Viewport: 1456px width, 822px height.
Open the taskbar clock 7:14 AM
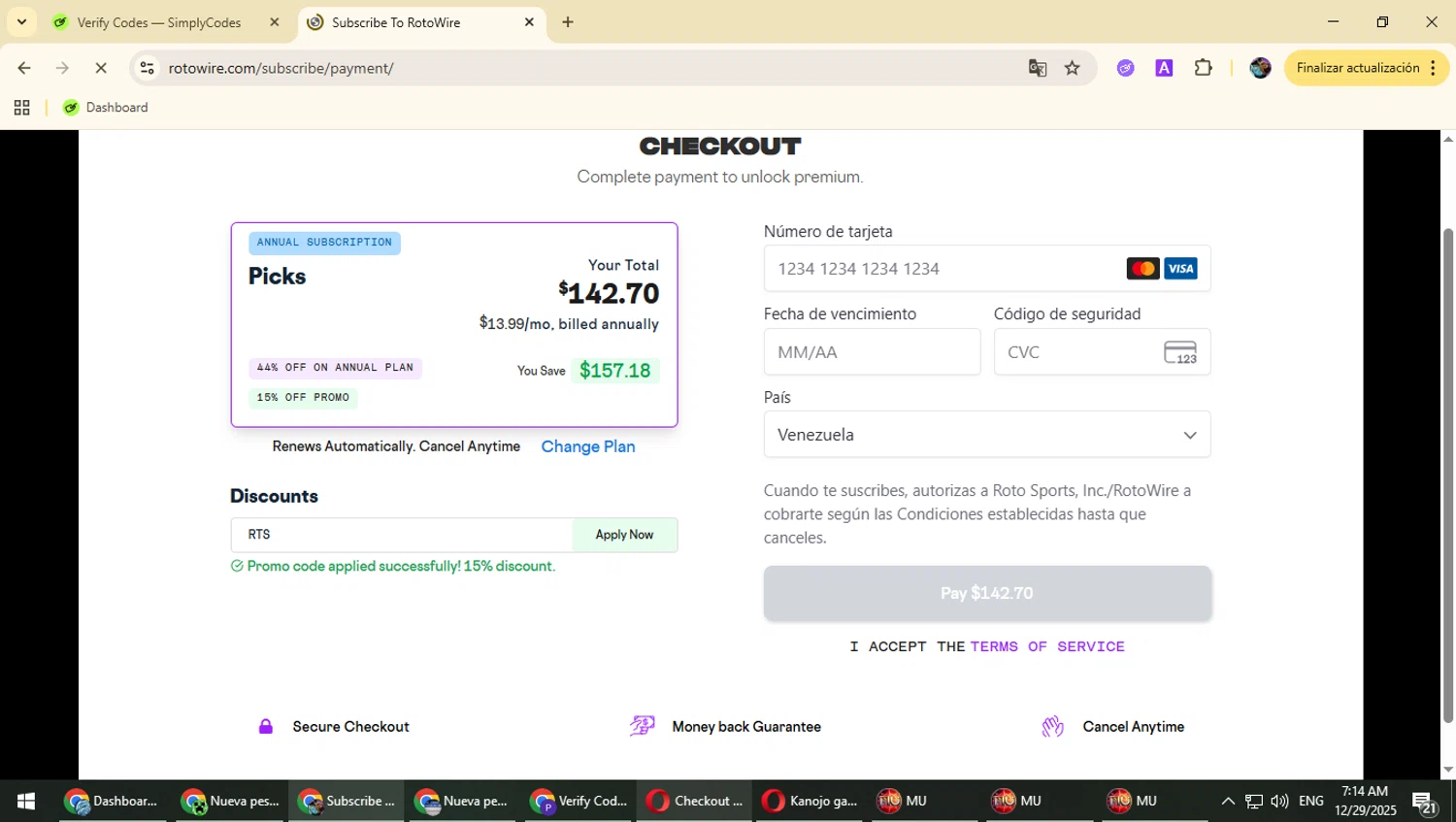(x=1365, y=801)
